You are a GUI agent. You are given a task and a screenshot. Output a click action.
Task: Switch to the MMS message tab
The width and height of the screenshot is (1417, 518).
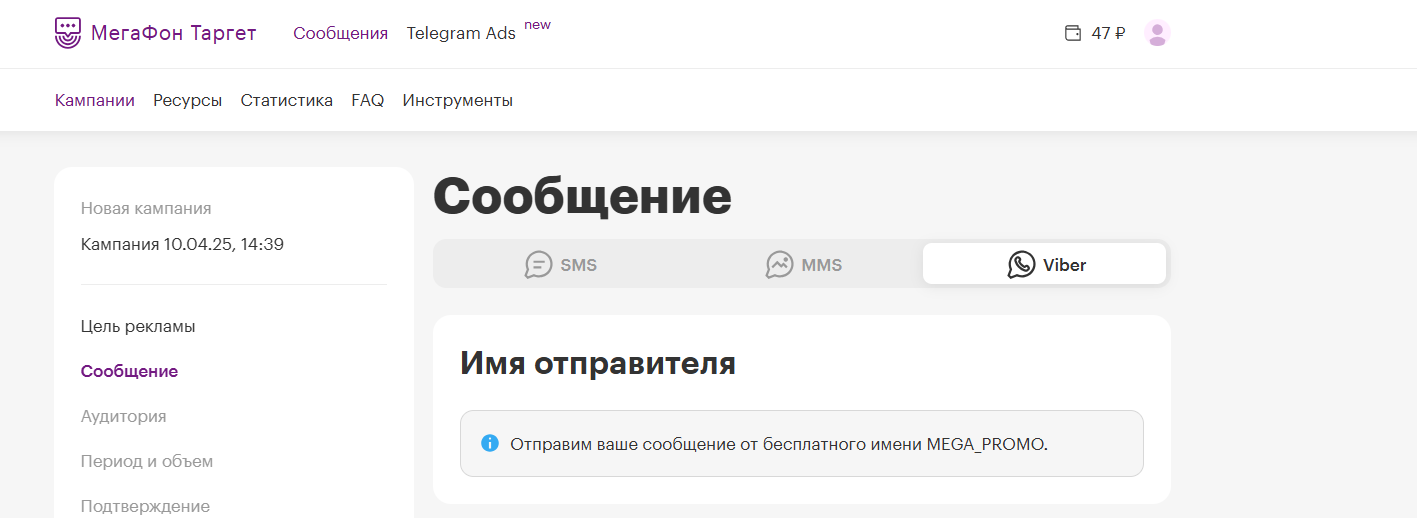coord(804,264)
